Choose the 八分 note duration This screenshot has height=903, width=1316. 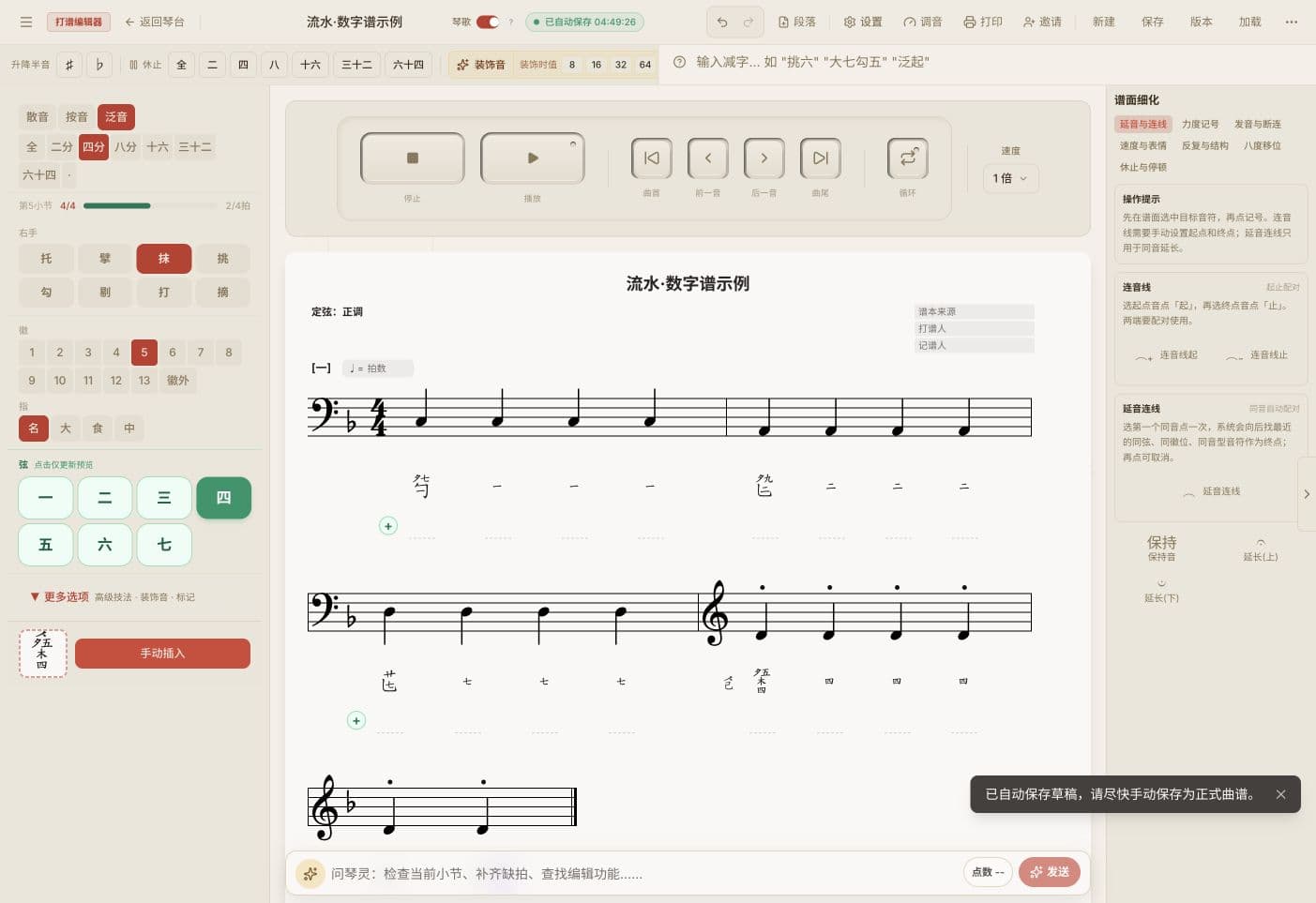[126, 147]
